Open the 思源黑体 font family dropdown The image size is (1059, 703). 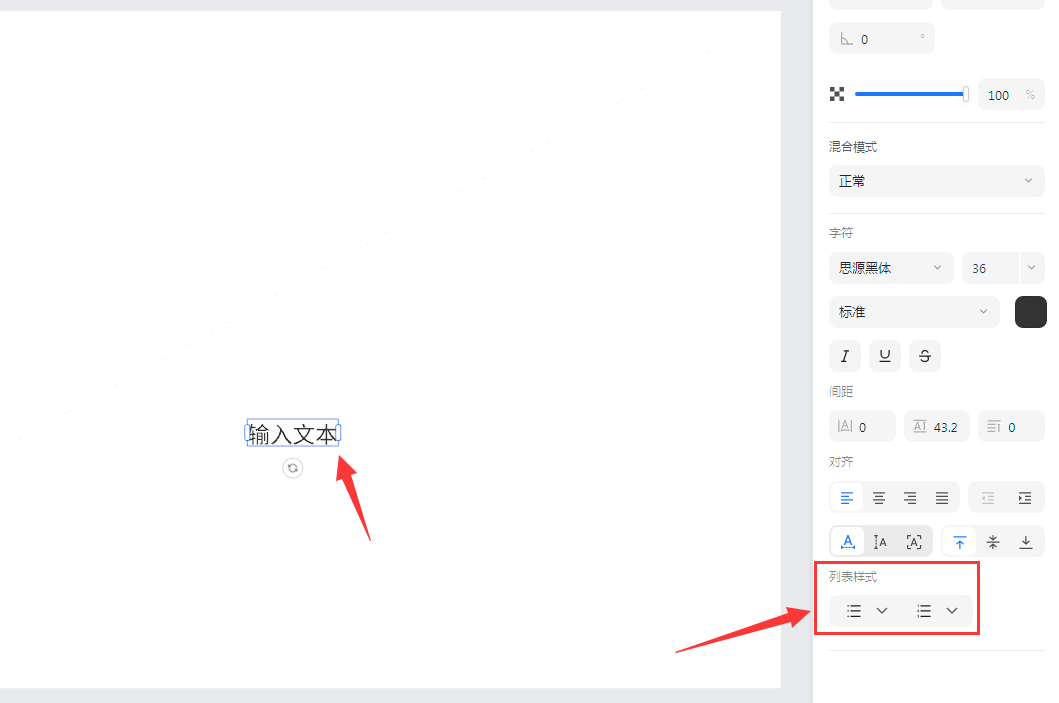(x=890, y=268)
